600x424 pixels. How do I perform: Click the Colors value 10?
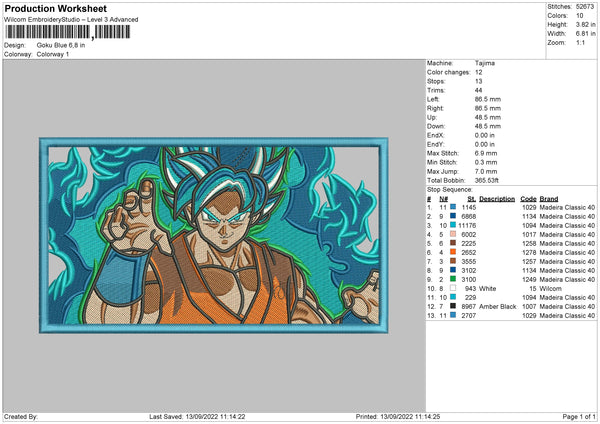[580, 16]
